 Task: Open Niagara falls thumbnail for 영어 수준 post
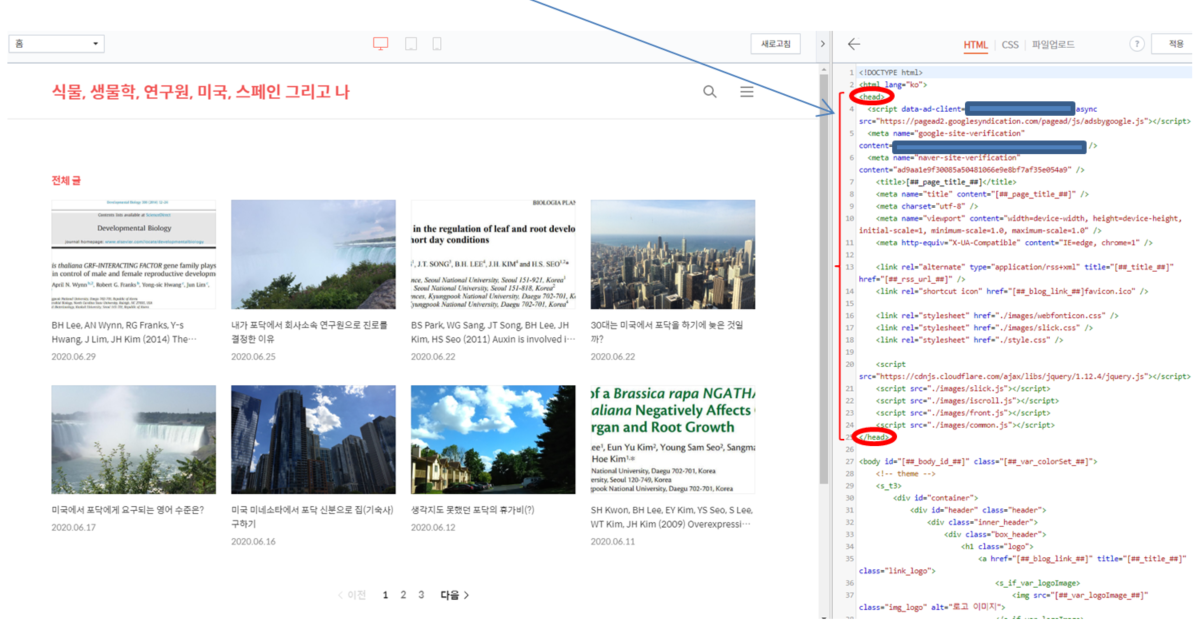[133, 439]
